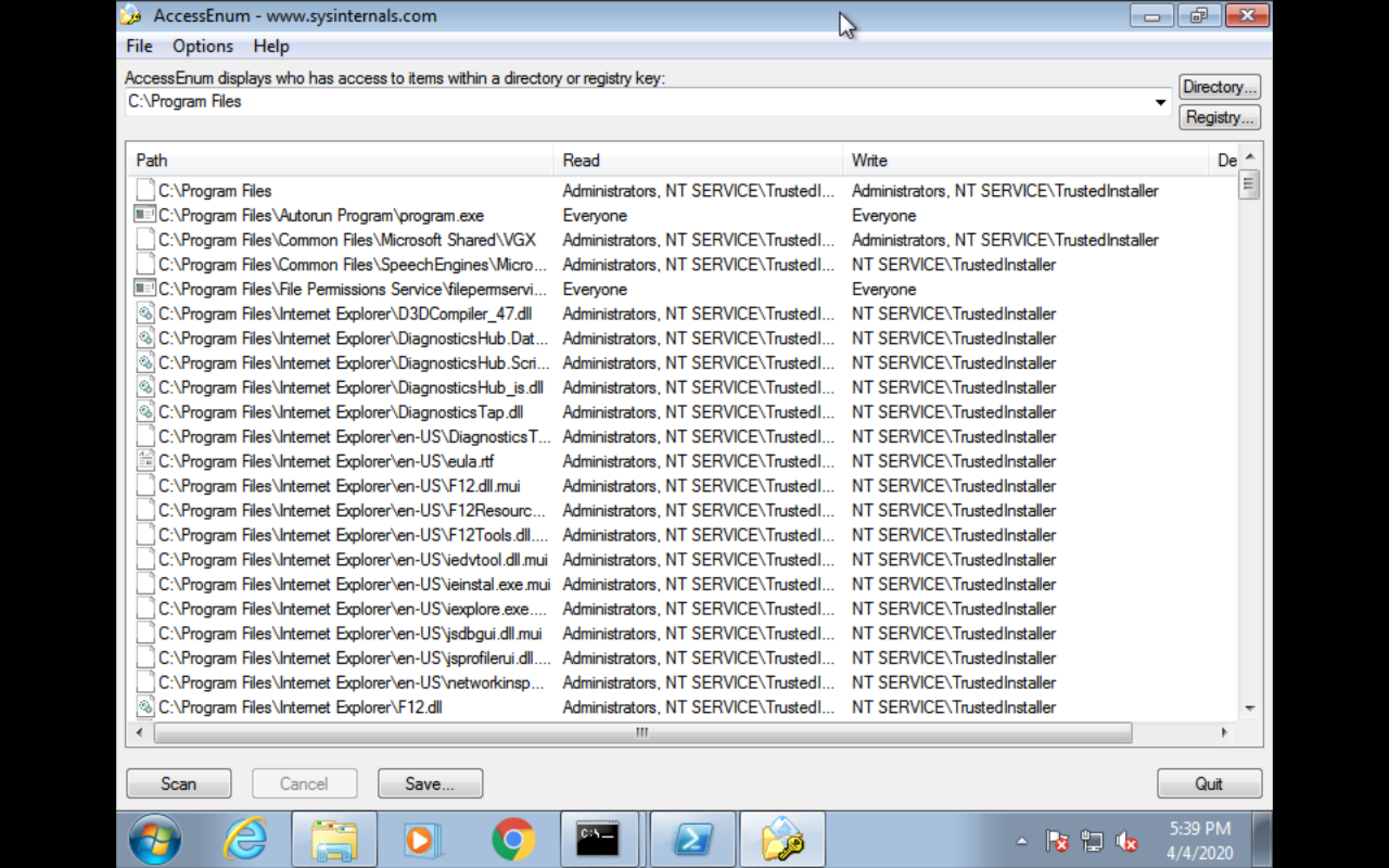Click the horizontal scrollbar left arrow
The height and width of the screenshot is (868, 1389).
[x=139, y=732]
